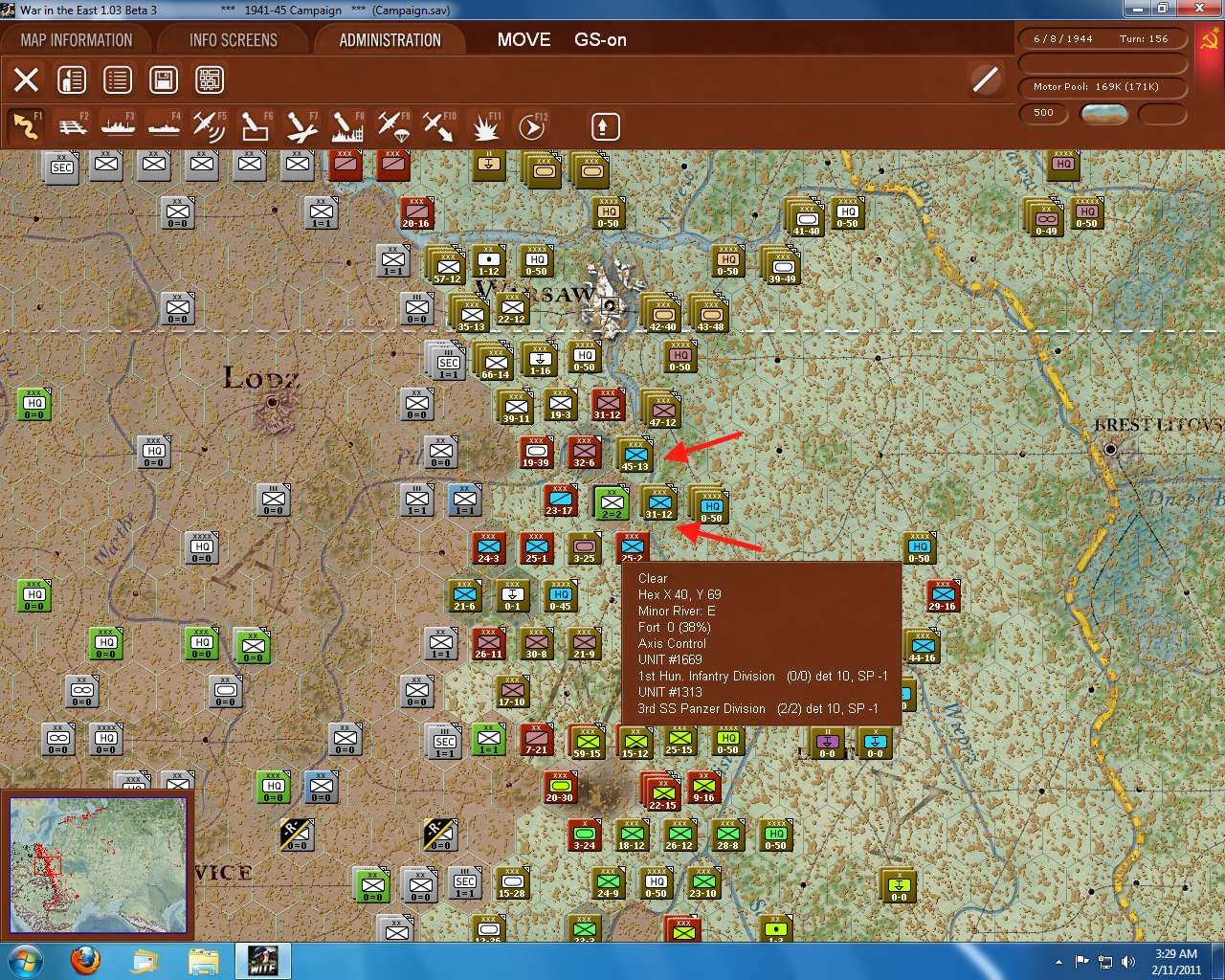Click the date and Turn 156 display
1225x980 pixels.
click(1102, 39)
